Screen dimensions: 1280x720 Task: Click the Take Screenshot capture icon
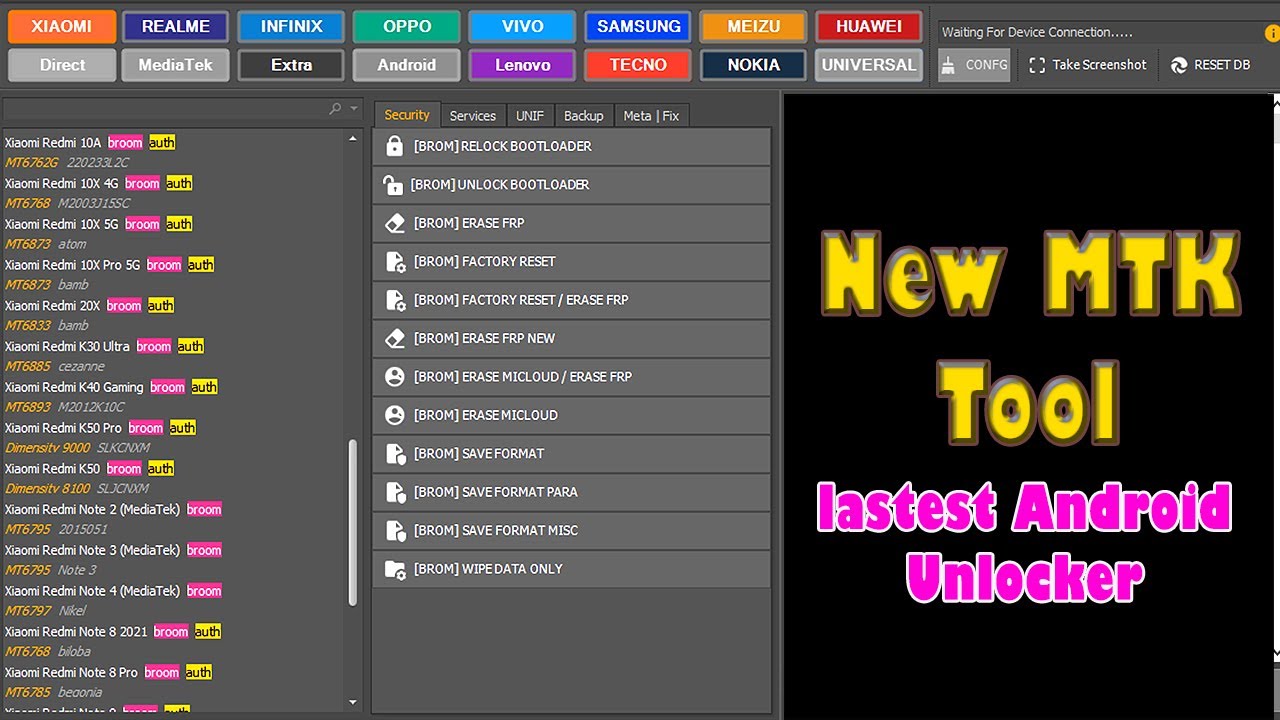[x=1037, y=65]
